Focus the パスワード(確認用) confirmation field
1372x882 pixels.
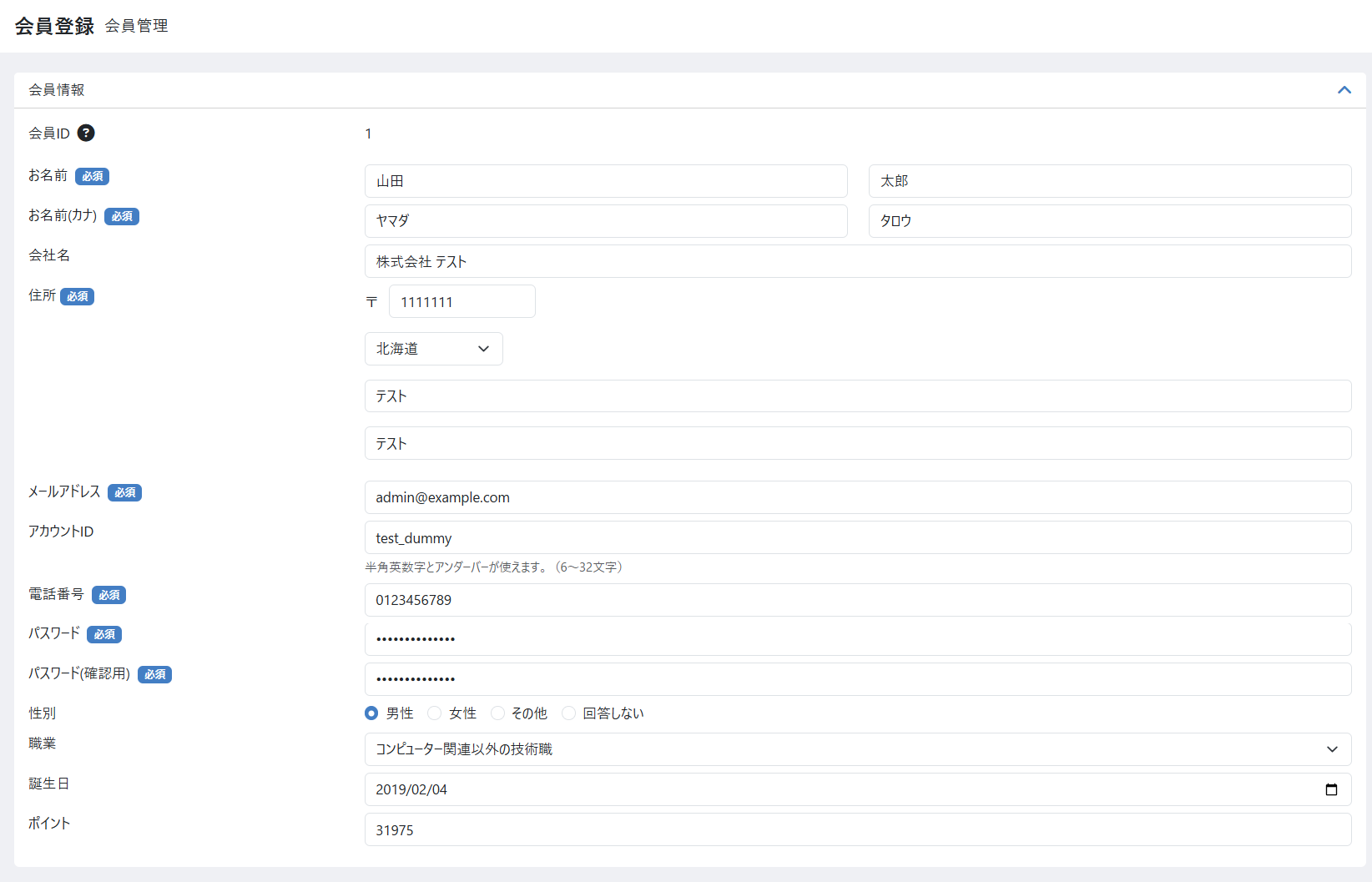pyautogui.click(x=858, y=679)
